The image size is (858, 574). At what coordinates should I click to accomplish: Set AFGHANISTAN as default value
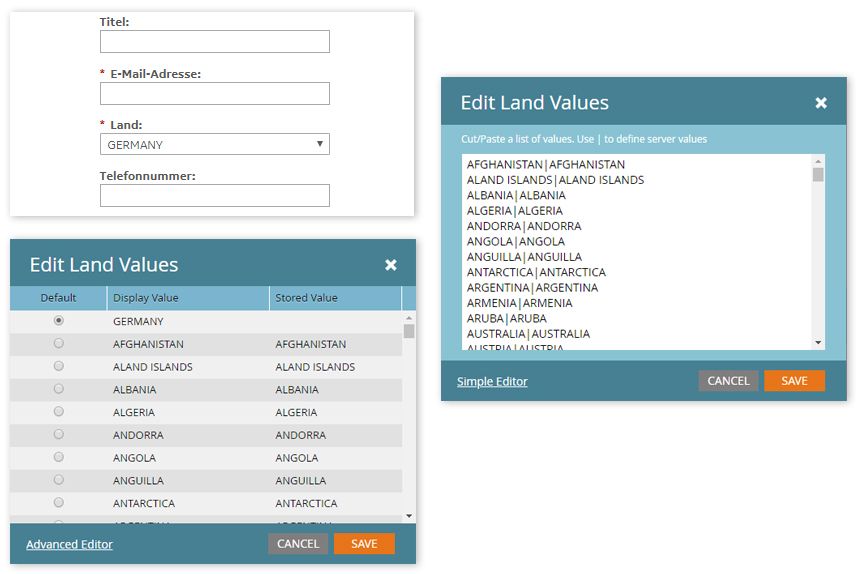(x=59, y=343)
